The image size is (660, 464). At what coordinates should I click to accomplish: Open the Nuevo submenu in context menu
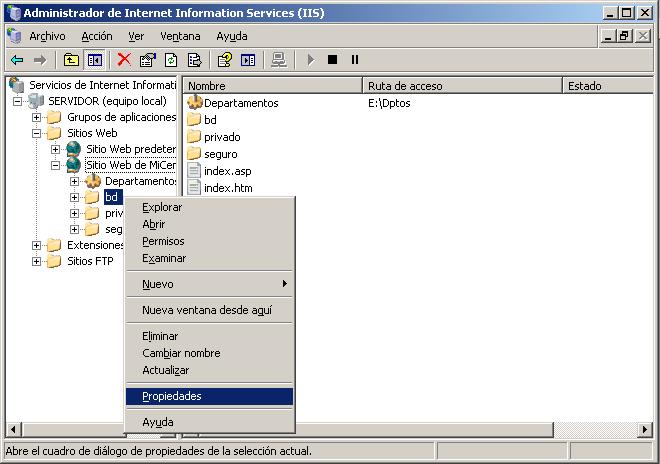point(158,284)
